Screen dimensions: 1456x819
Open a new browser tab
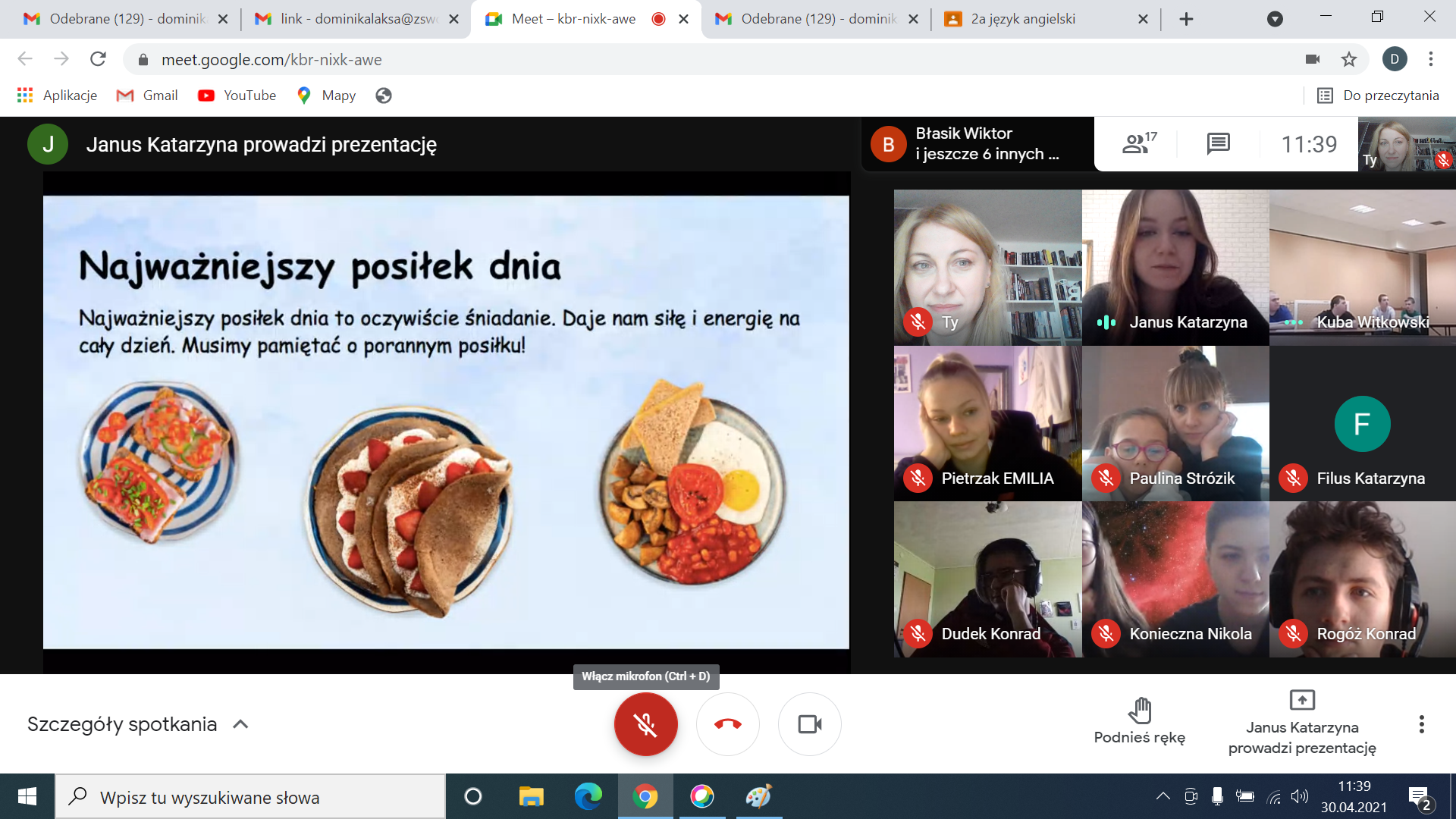click(1187, 19)
